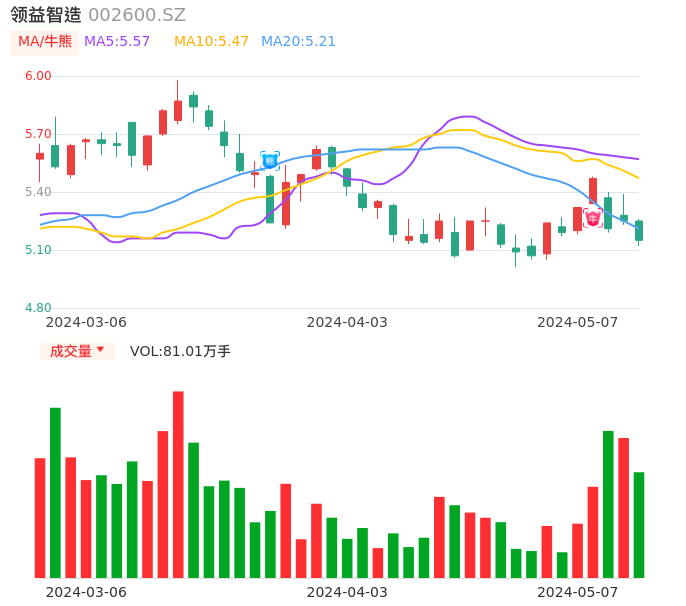Click the 002600.SZ stock code

pyautogui.click(x=137, y=15)
